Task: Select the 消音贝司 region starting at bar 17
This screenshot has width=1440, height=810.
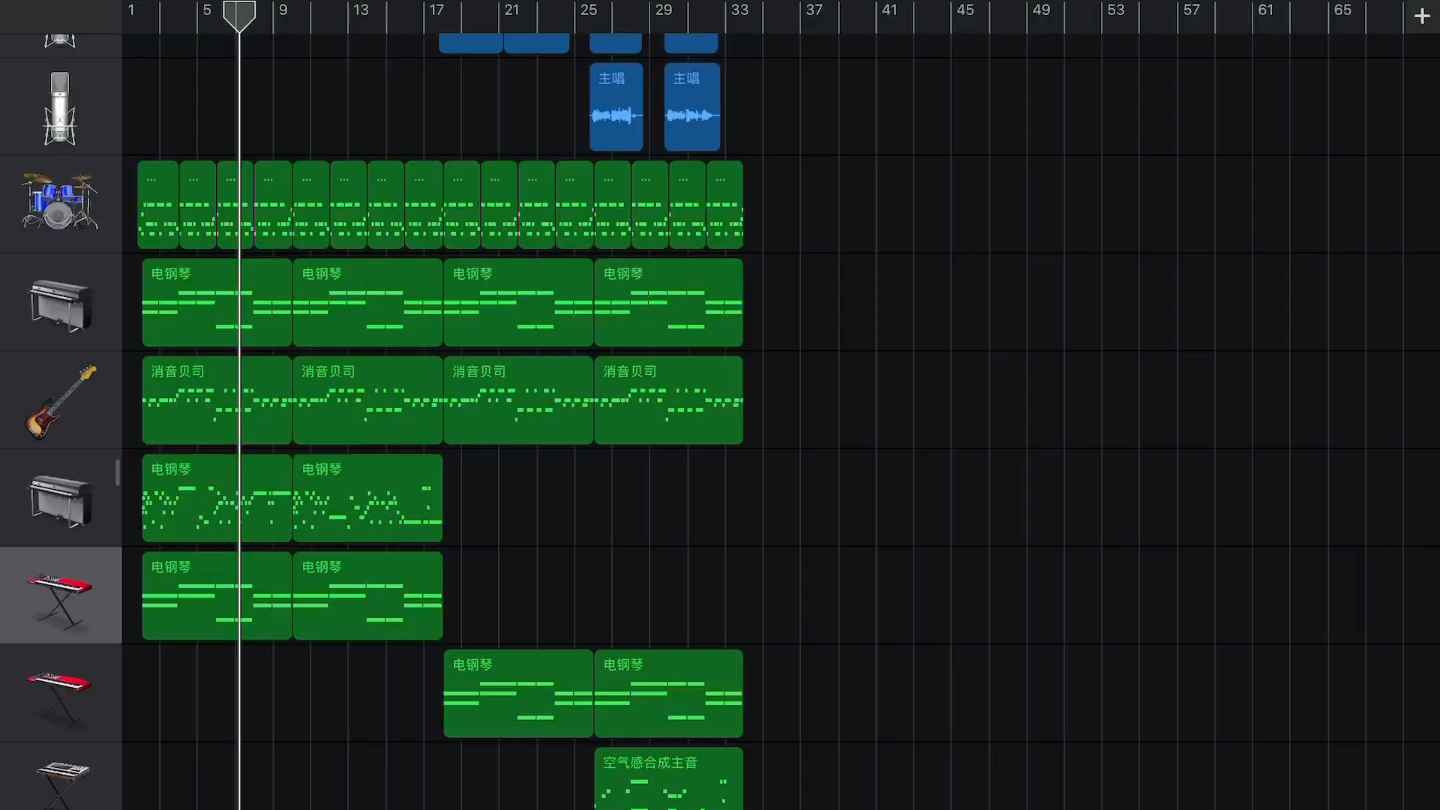Action: [519, 400]
